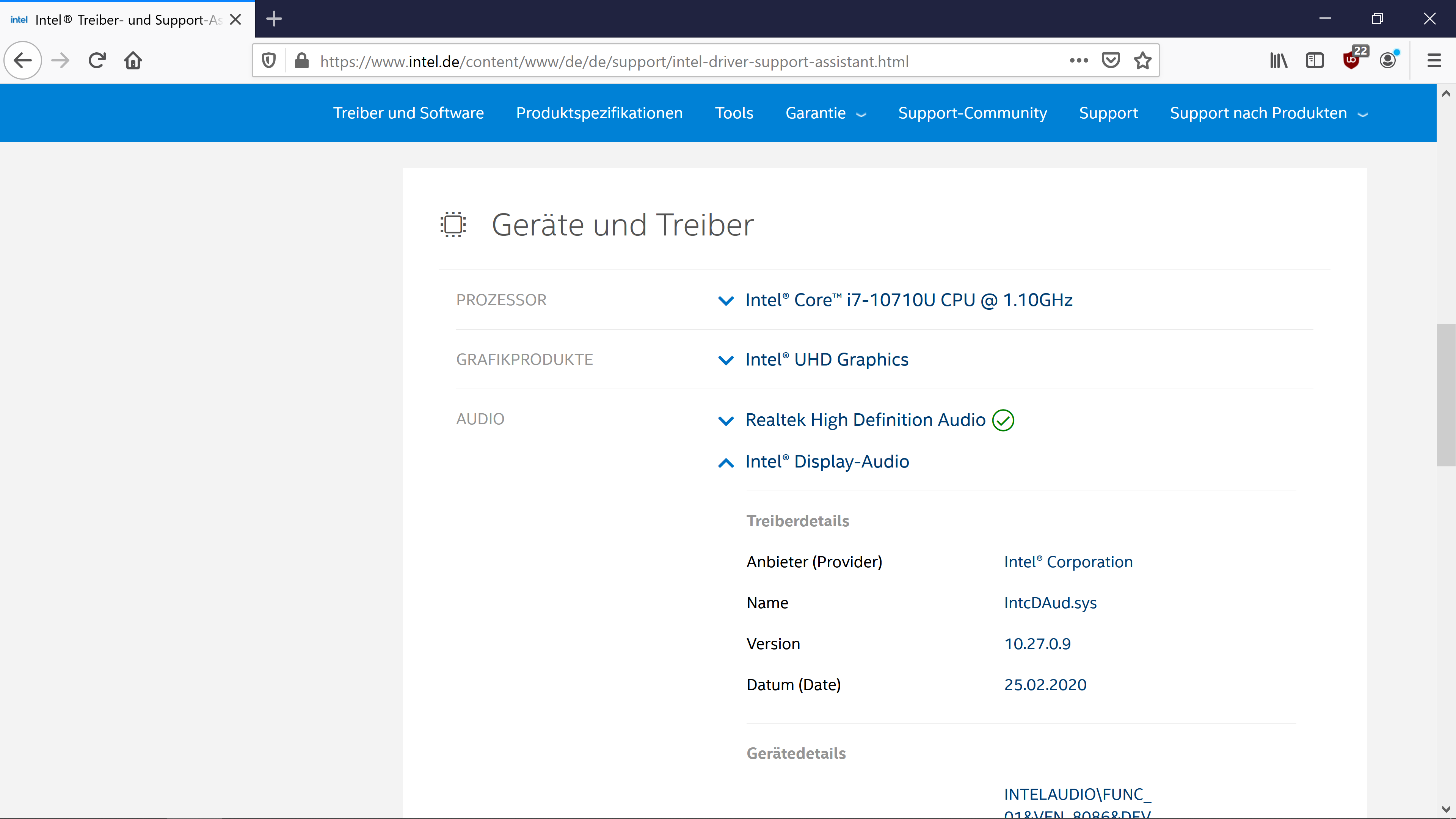Viewport: 1456px width, 819px height.
Task: Go to Firefox home page icon
Action: coord(133,61)
